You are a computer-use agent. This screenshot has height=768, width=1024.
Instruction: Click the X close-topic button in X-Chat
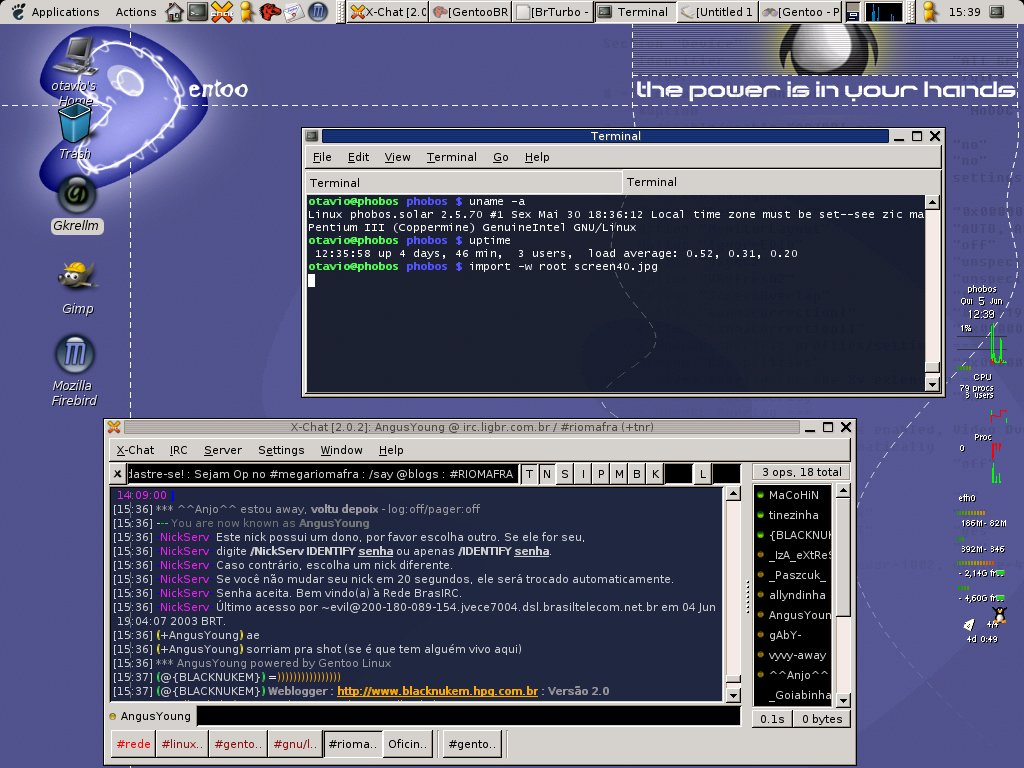[117, 474]
